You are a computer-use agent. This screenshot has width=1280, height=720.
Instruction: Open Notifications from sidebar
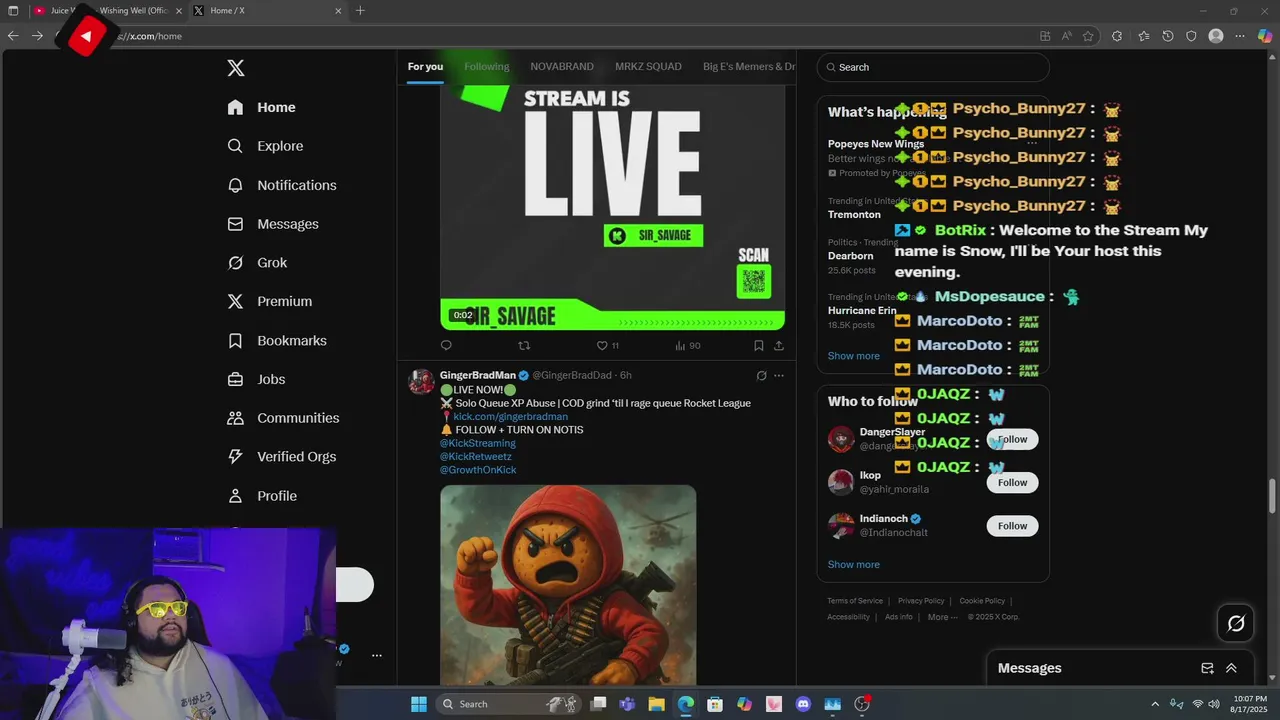click(283, 185)
